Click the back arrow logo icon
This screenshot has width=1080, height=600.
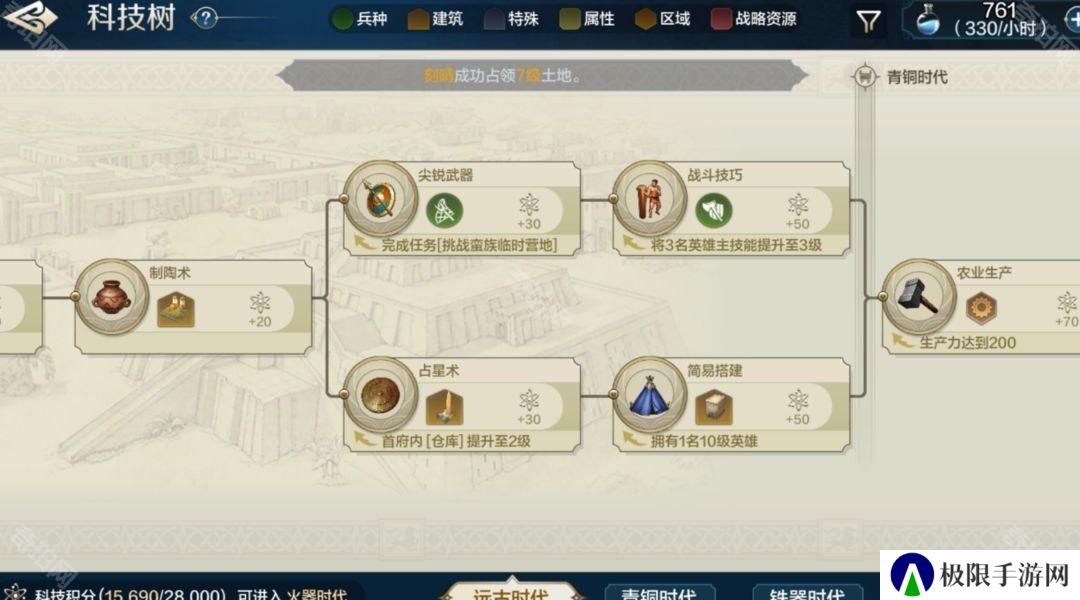29,17
